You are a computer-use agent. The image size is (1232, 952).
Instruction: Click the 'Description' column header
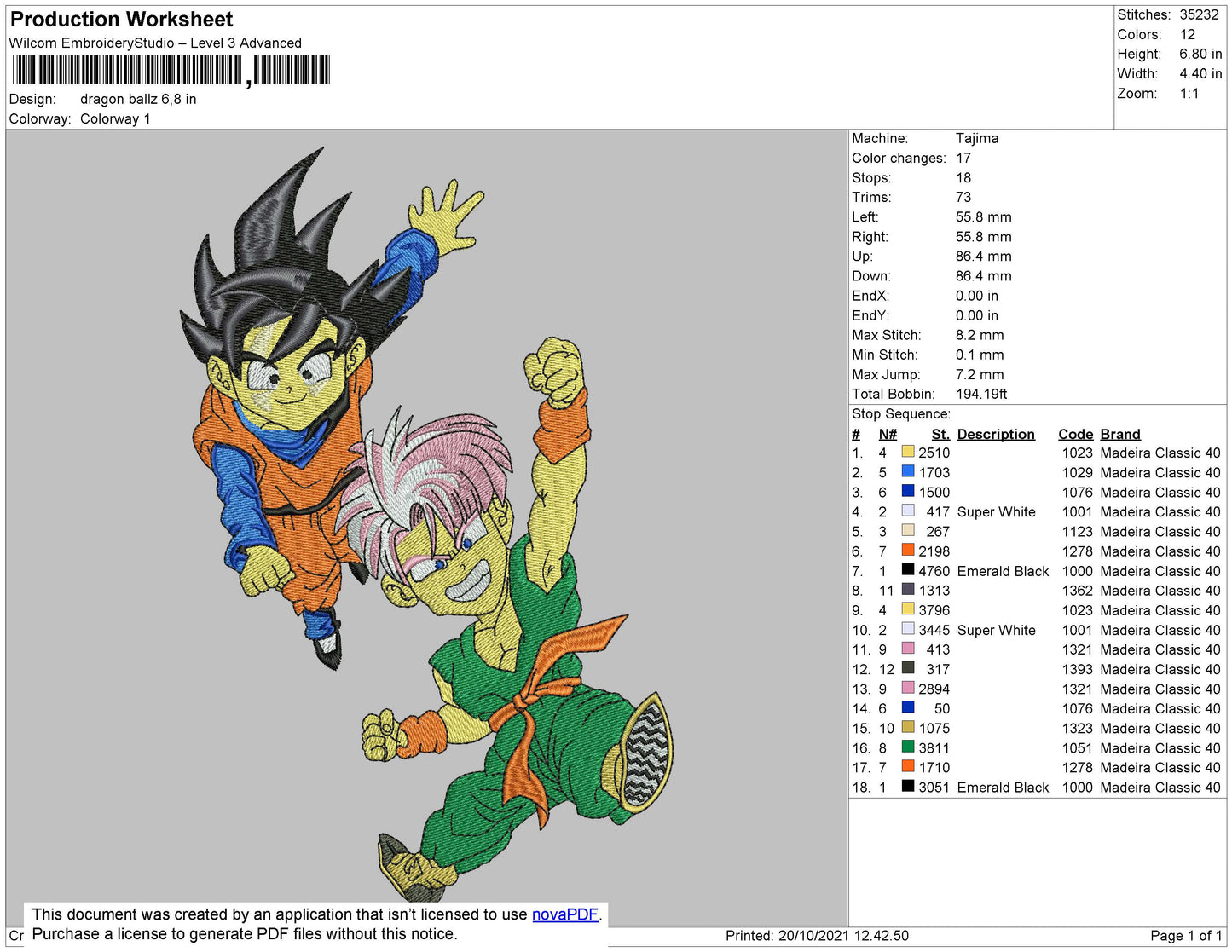point(996,434)
